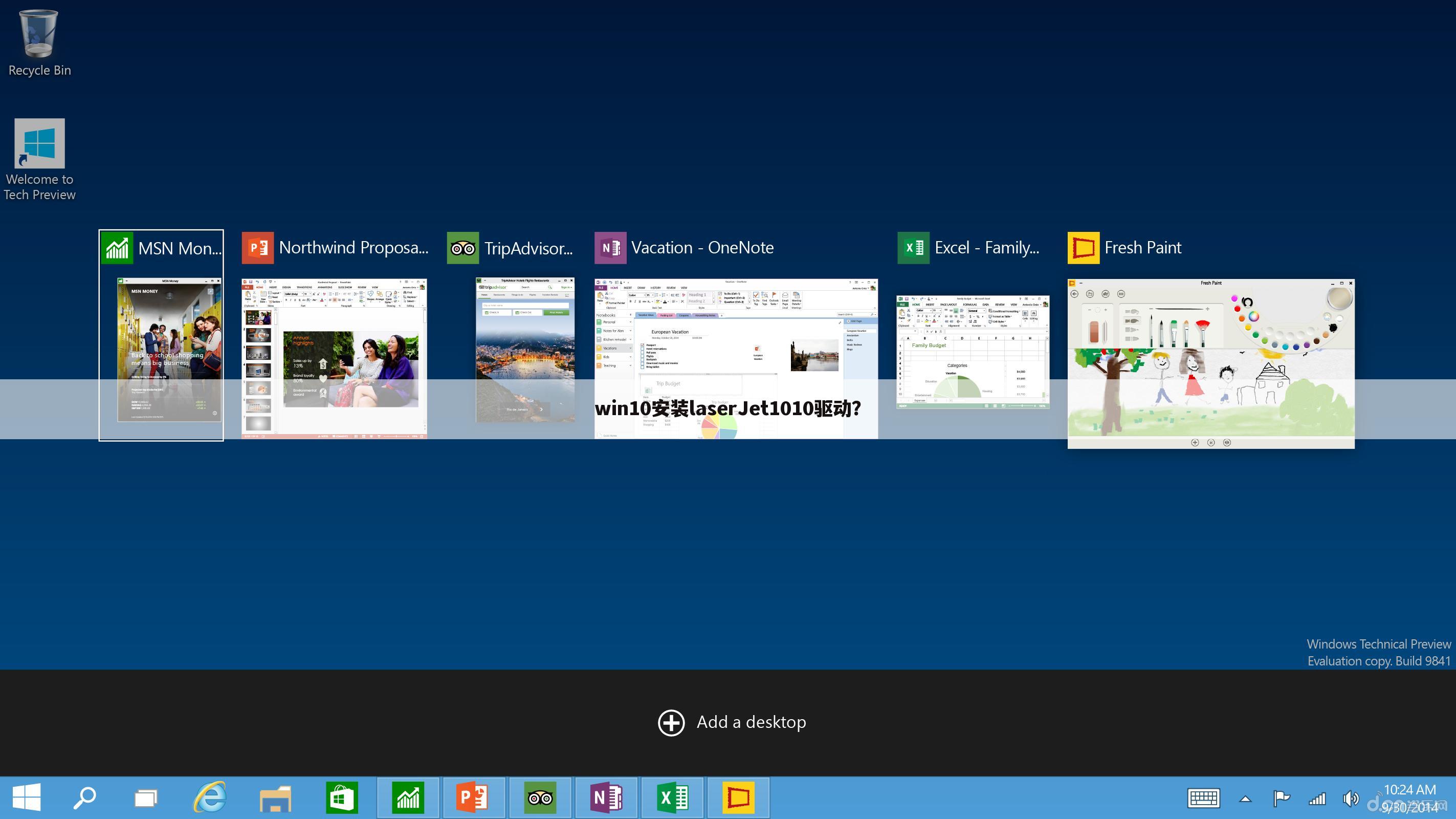Image resolution: width=1456 pixels, height=819 pixels.
Task: Launch Internet Explorer from the taskbar
Action: coord(210,798)
